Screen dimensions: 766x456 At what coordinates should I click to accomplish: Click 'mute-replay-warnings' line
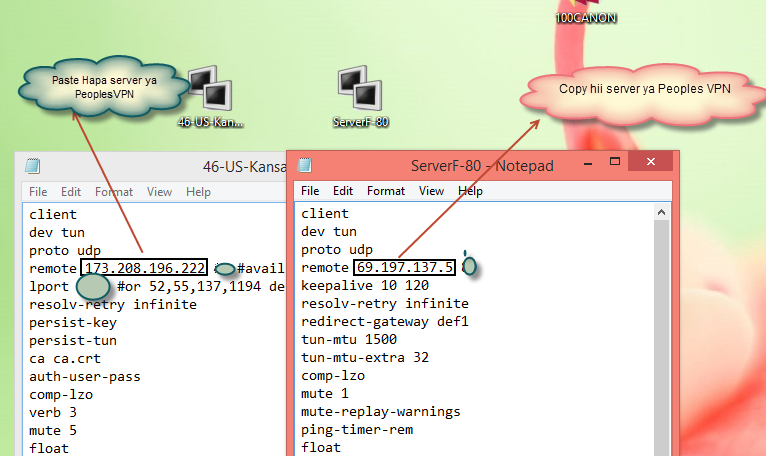tap(381, 412)
